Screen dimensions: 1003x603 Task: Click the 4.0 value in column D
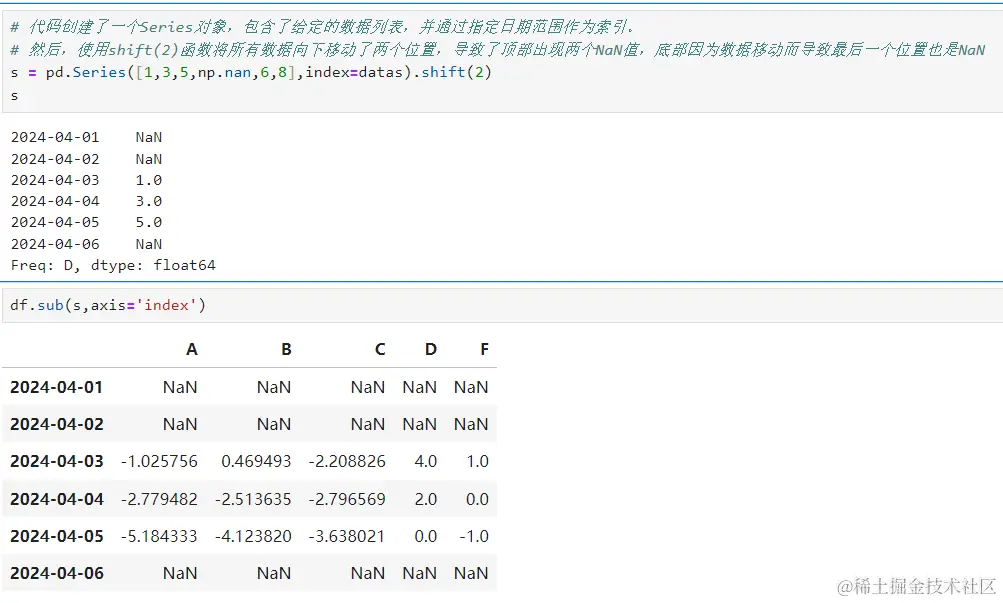[x=425, y=461]
